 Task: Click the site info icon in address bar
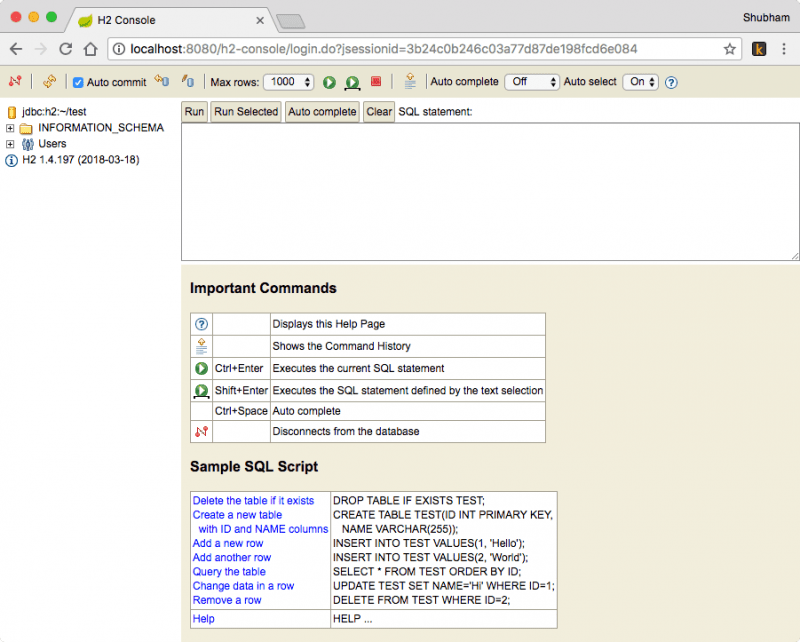(119, 49)
